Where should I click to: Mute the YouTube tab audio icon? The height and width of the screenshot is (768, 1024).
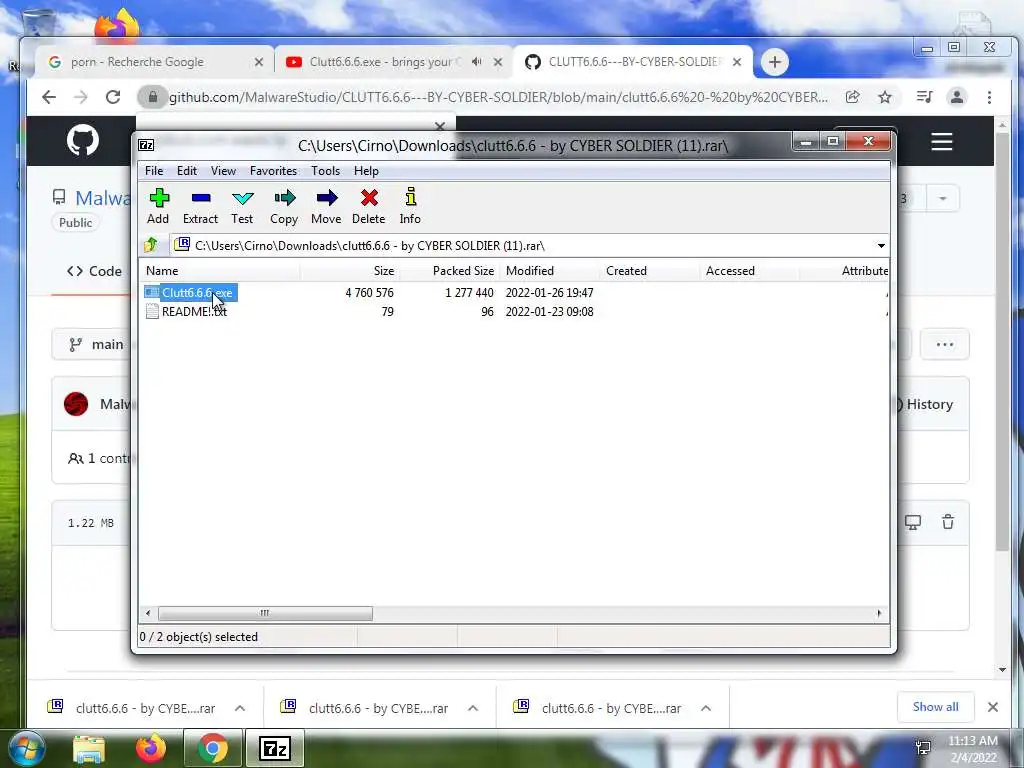(477, 61)
